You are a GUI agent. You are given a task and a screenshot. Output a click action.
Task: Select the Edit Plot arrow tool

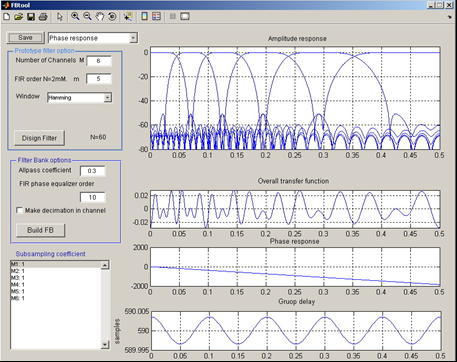click(x=60, y=17)
